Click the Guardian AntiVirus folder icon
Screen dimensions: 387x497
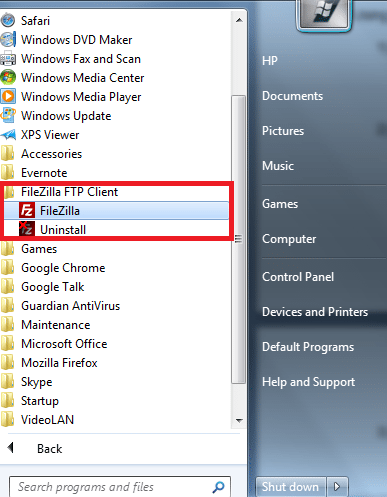pos(8,306)
